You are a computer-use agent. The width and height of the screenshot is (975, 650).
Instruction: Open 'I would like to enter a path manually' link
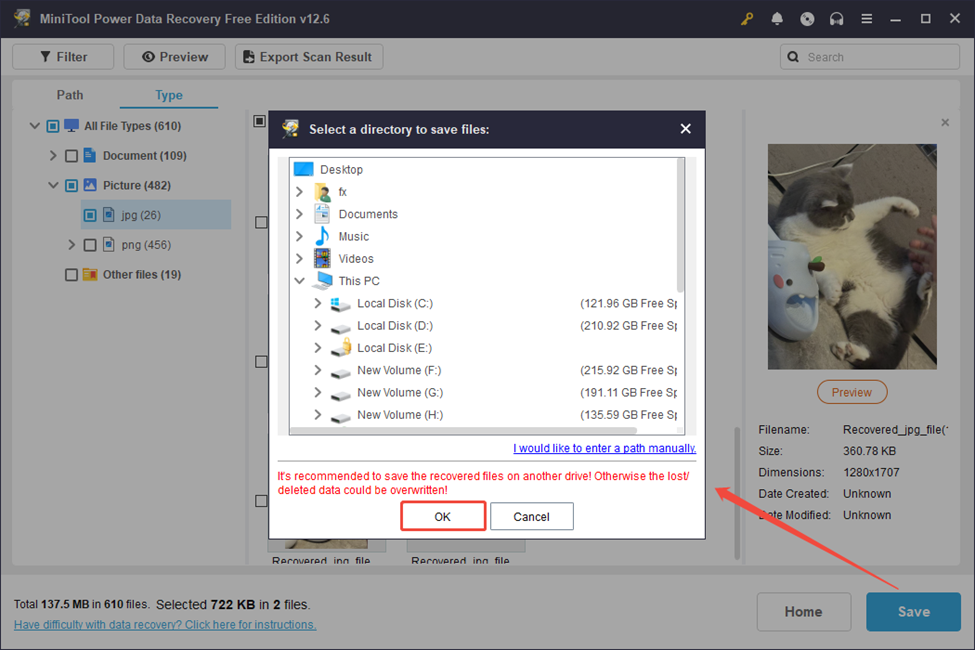(604, 448)
